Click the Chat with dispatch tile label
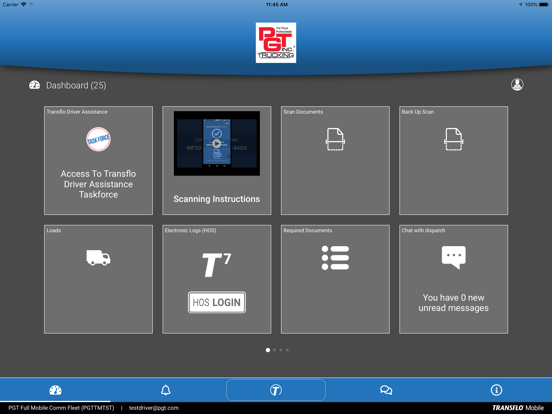Viewport: 552px width, 414px height. click(424, 231)
